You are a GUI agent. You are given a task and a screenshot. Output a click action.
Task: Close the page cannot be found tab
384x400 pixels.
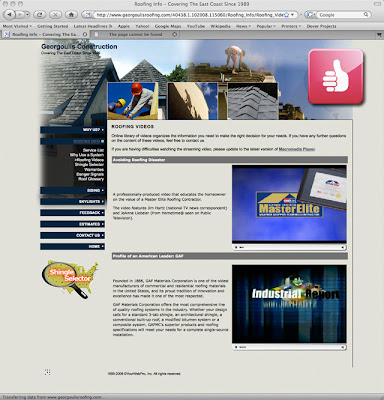[175, 34]
